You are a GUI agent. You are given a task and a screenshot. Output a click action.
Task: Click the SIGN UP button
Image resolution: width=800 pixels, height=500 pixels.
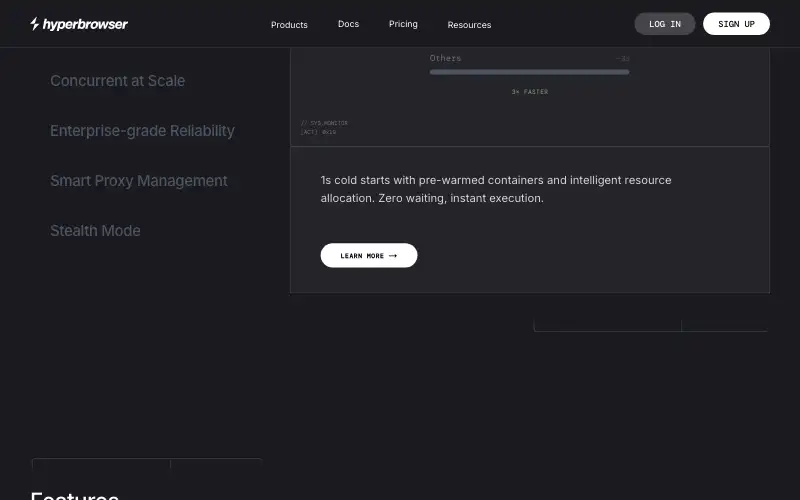[x=736, y=24]
